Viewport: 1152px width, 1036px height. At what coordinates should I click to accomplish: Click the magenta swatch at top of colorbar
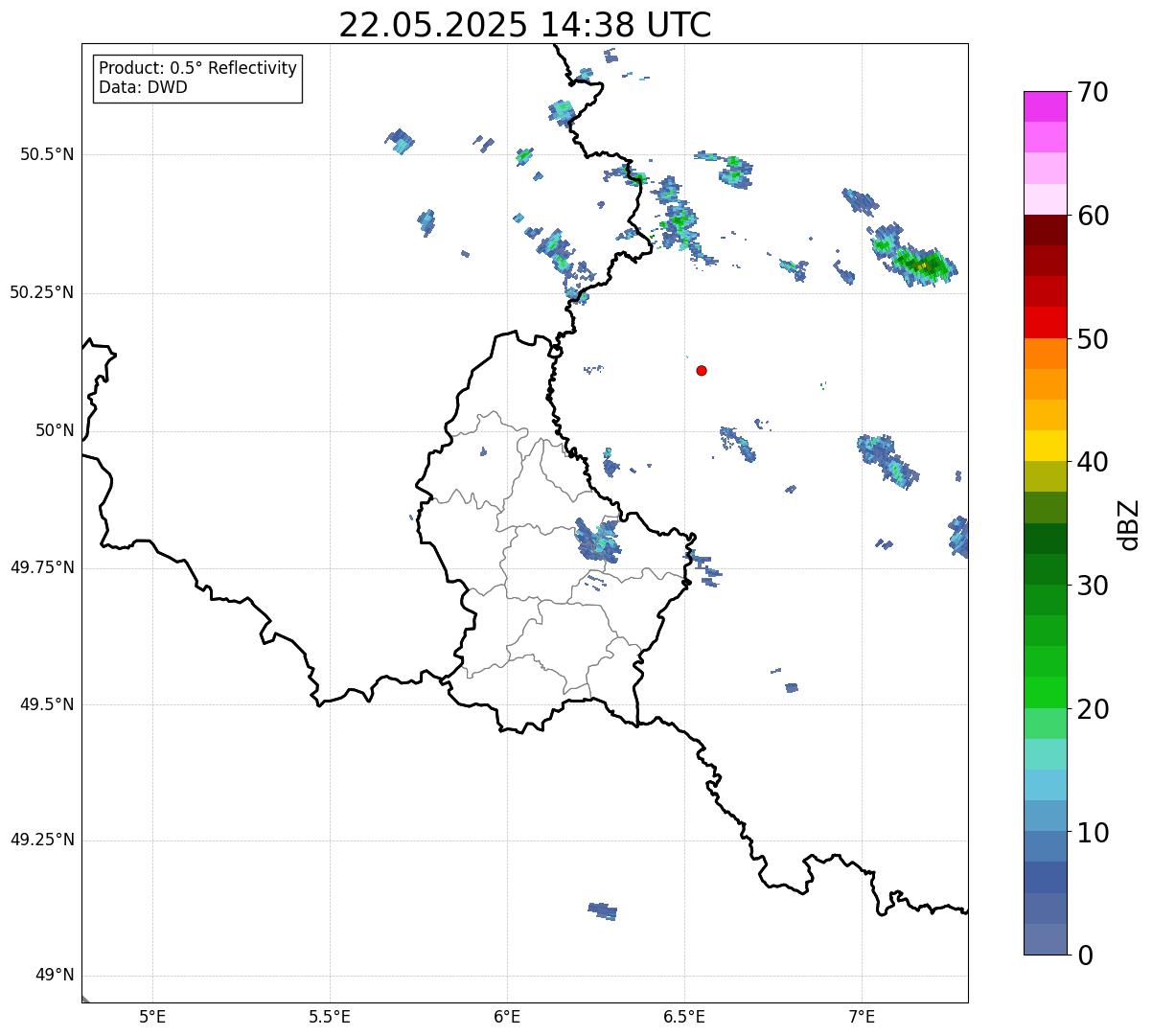pos(1045,106)
